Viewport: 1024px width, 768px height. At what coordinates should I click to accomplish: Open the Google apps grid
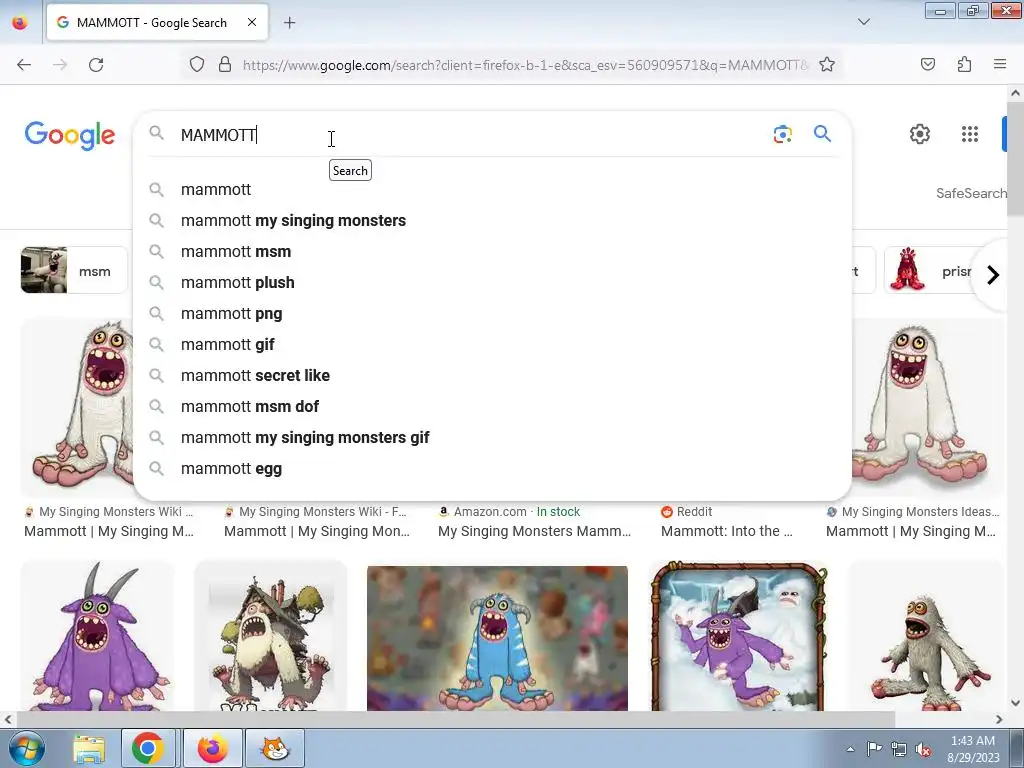click(x=970, y=134)
